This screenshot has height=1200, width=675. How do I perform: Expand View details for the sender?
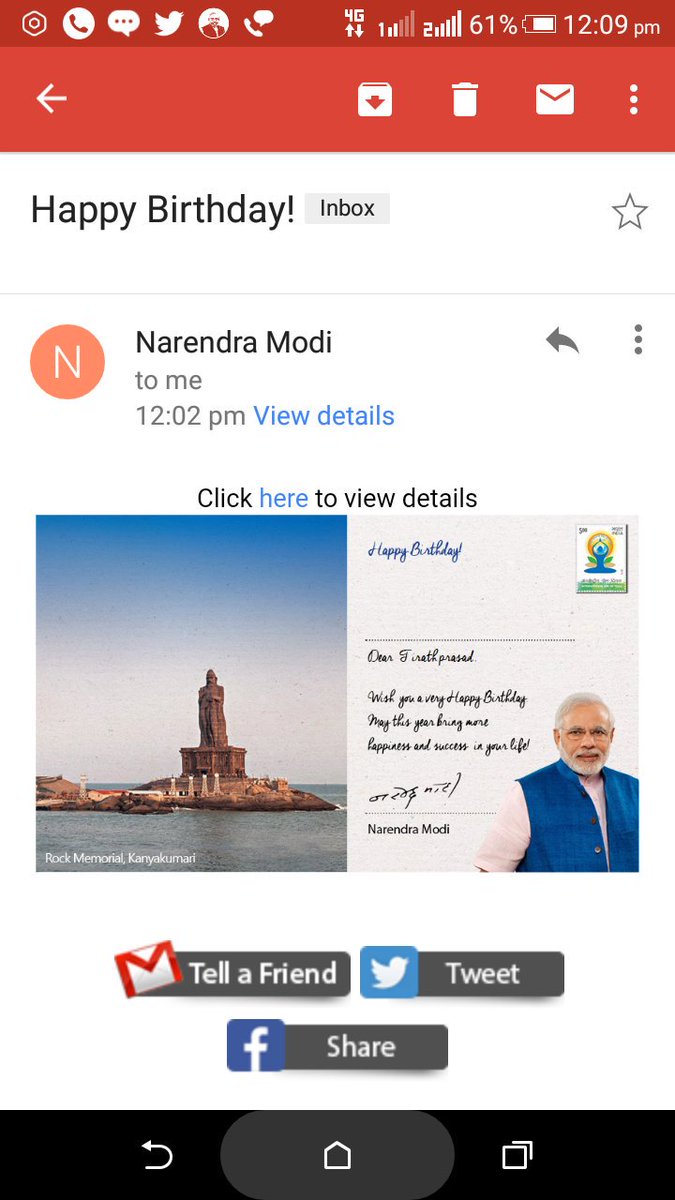[324, 416]
